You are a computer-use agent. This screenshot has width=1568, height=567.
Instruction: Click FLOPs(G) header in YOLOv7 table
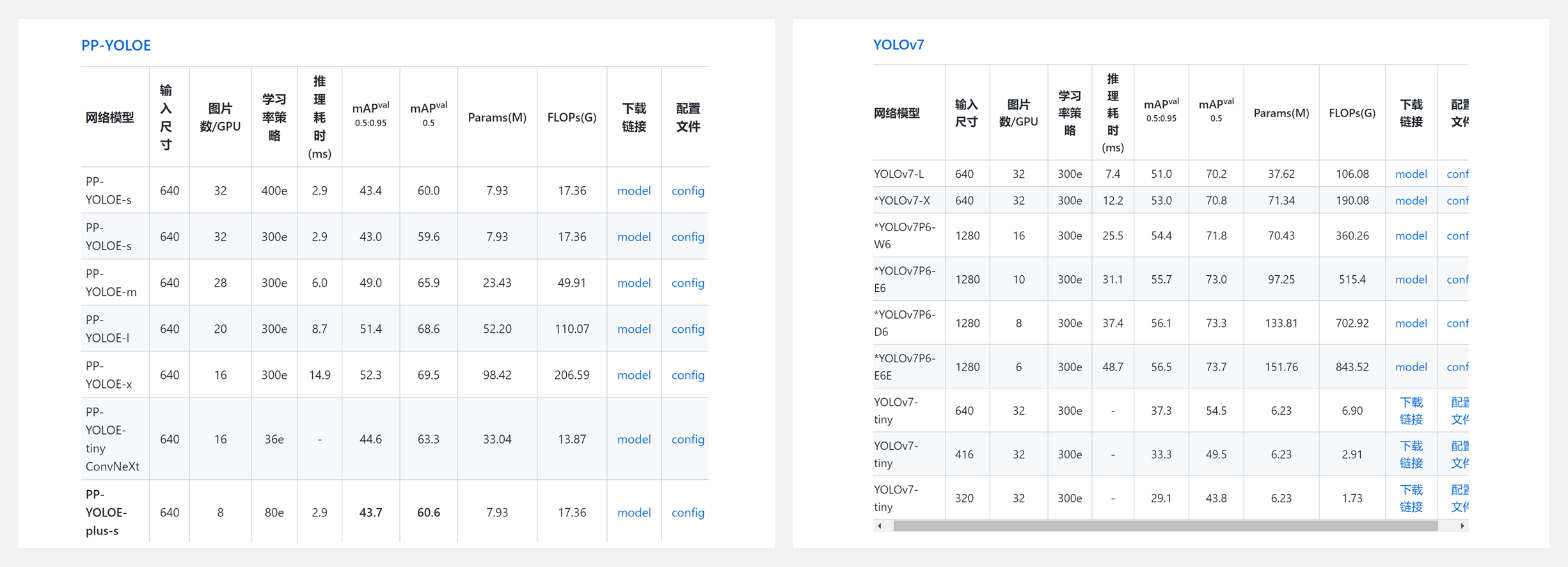click(x=1352, y=113)
